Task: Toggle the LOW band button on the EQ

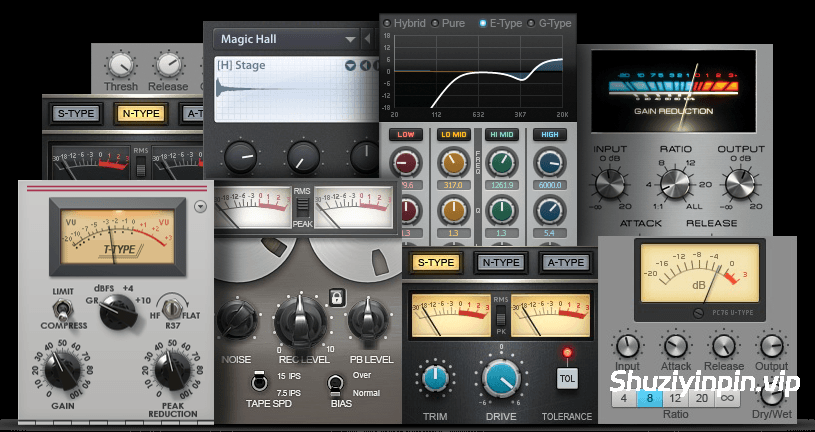Action: point(405,135)
